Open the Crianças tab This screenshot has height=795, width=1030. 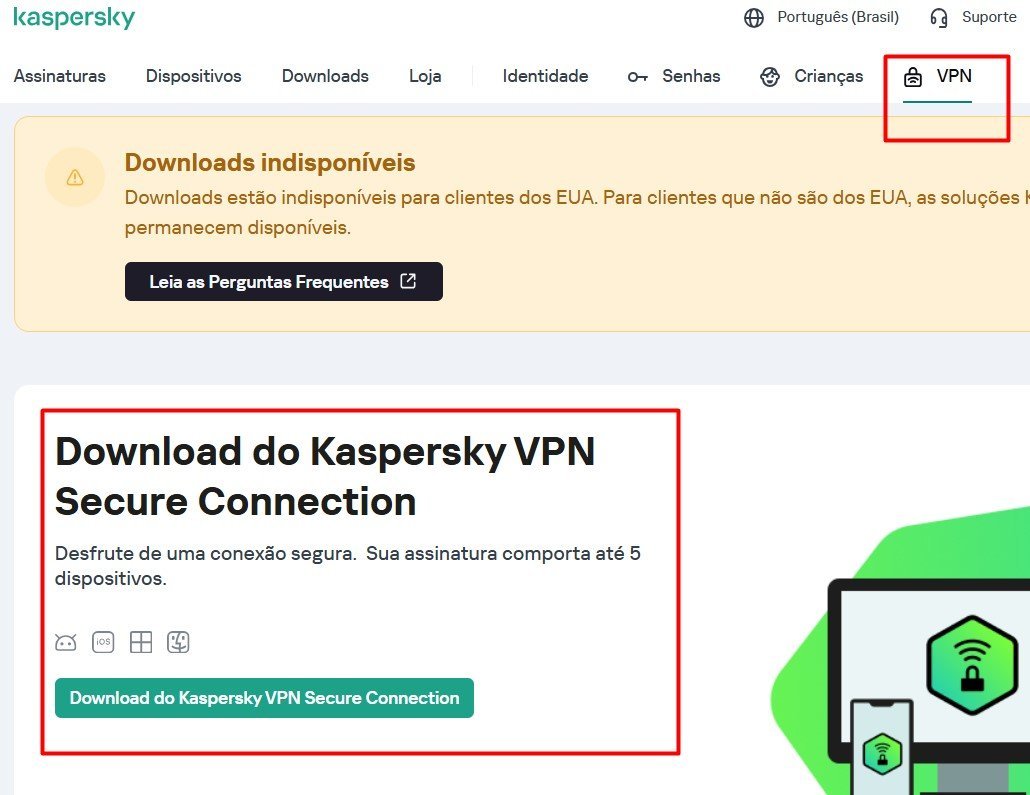coord(828,76)
